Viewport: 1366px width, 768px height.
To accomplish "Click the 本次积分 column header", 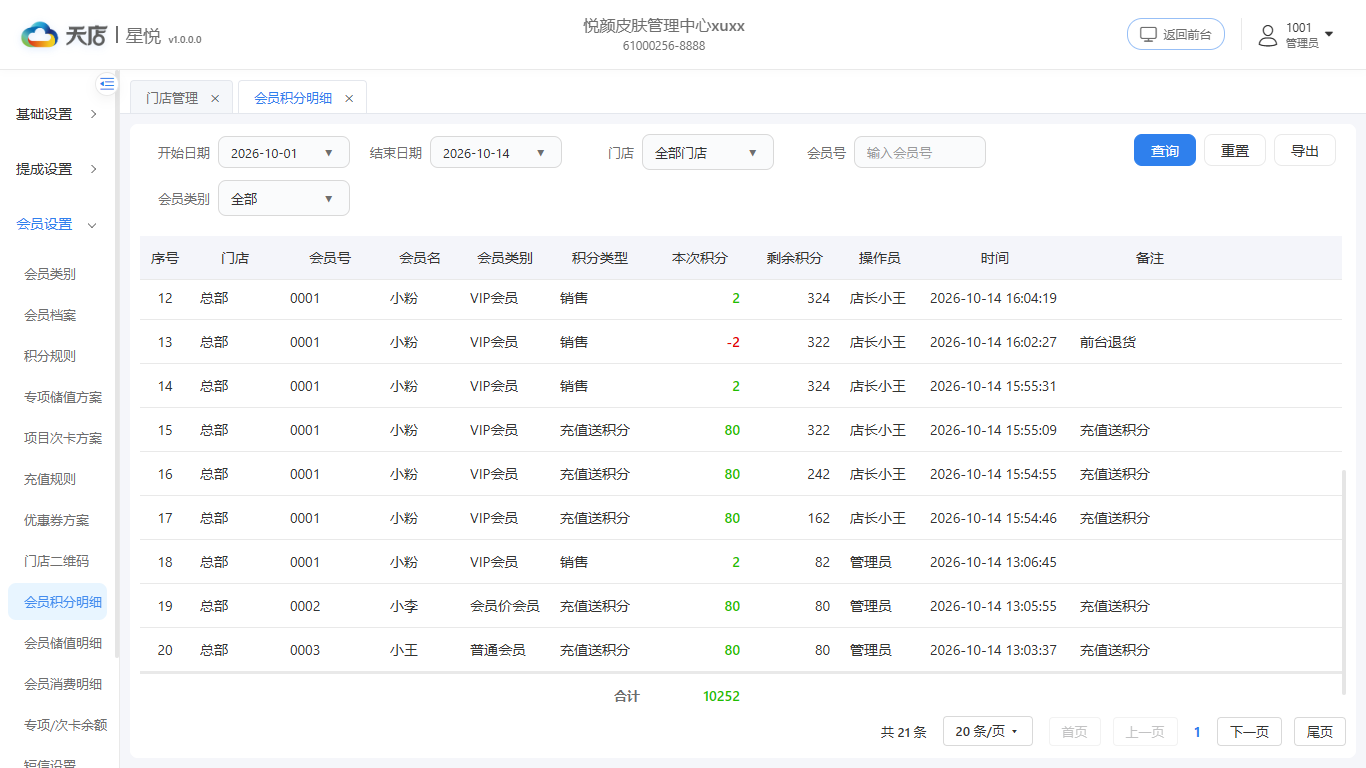I will [x=700, y=258].
